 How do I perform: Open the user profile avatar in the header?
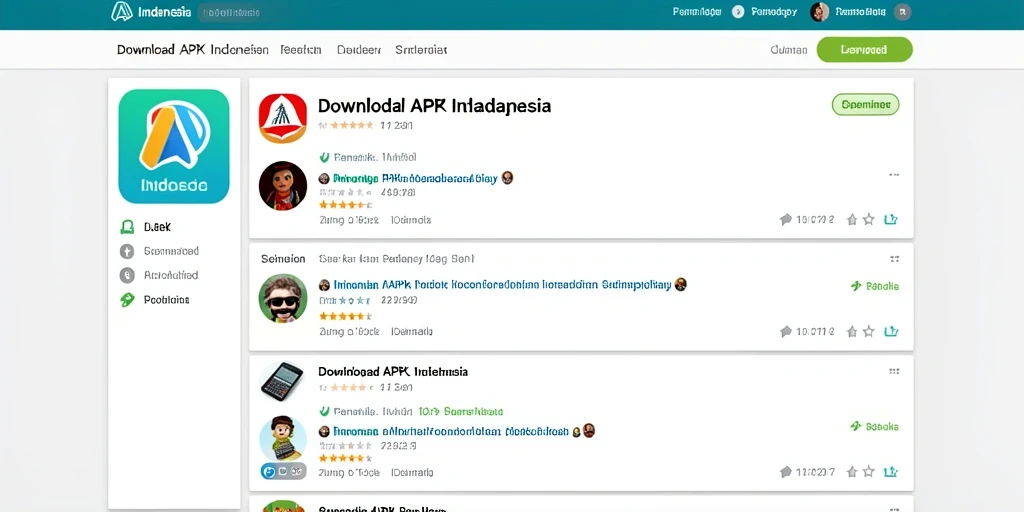(x=820, y=12)
